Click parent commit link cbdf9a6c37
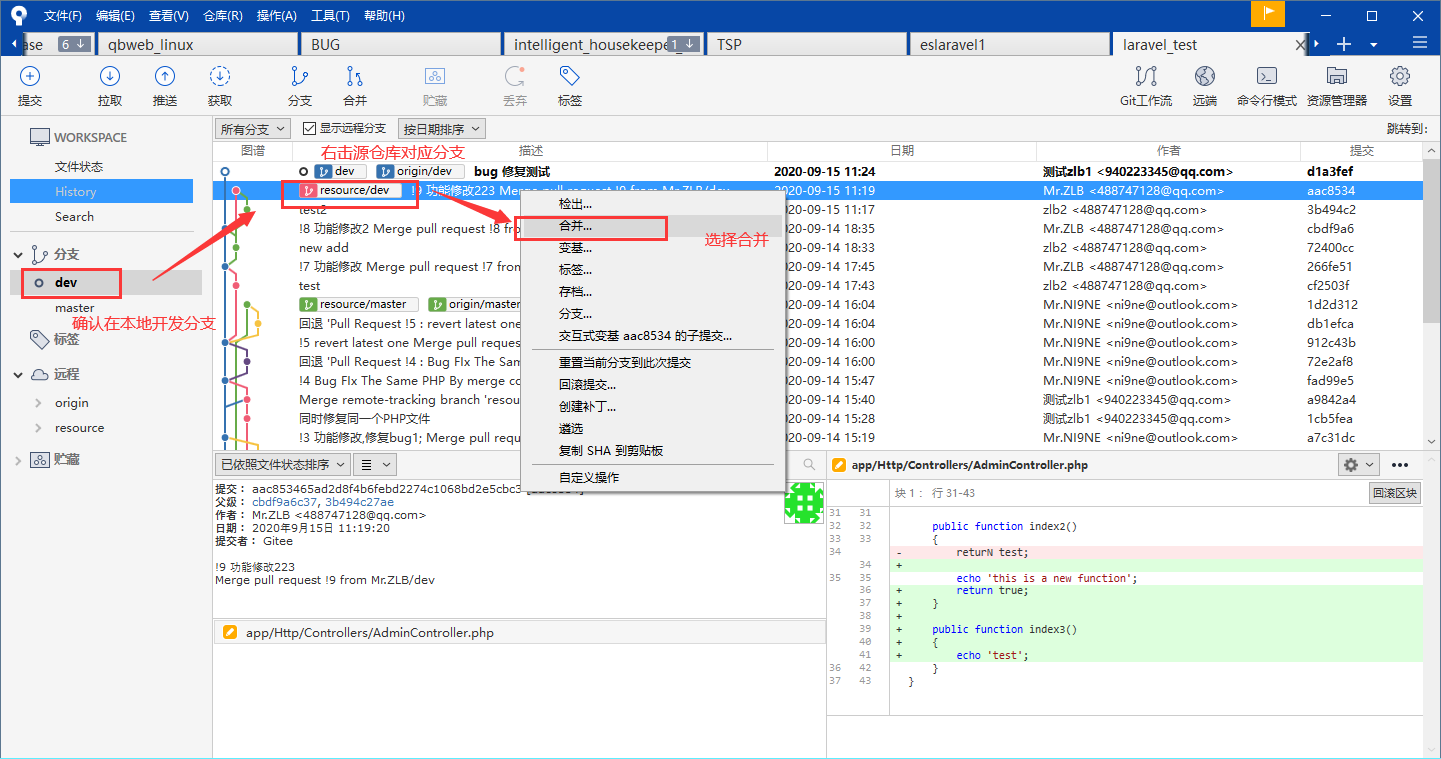Image resolution: width=1441 pixels, height=759 pixels. pyautogui.click(x=285, y=502)
